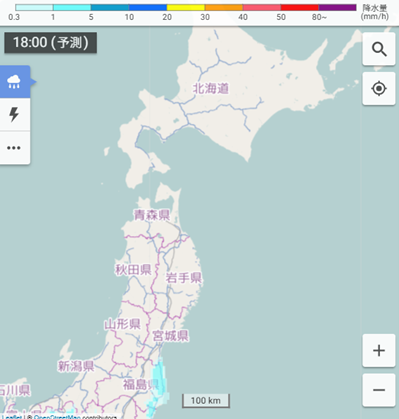This screenshot has width=399, height=419.
Task: Click the 岩手県 map label
Action: click(x=184, y=278)
